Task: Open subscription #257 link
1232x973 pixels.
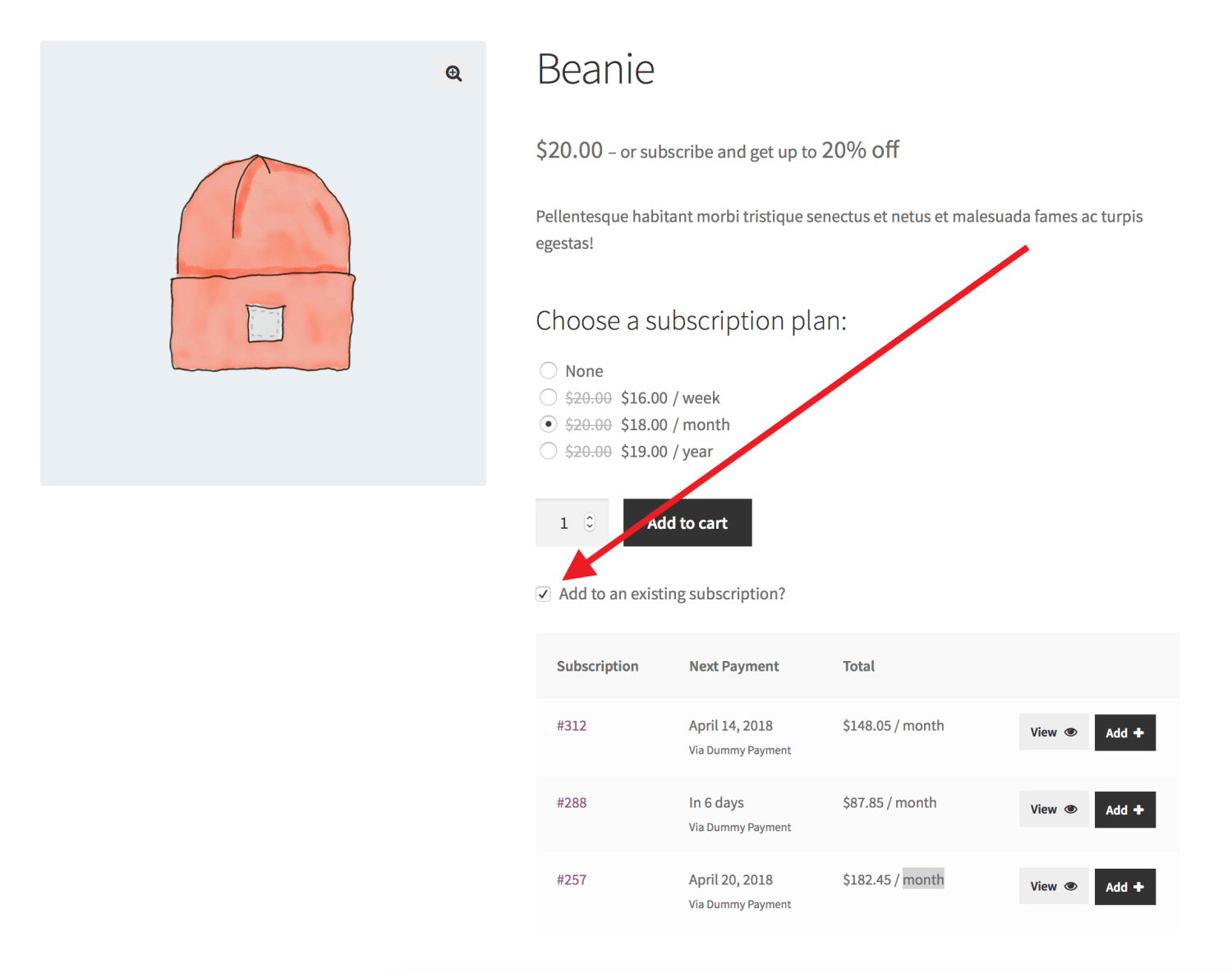Action: point(572,880)
